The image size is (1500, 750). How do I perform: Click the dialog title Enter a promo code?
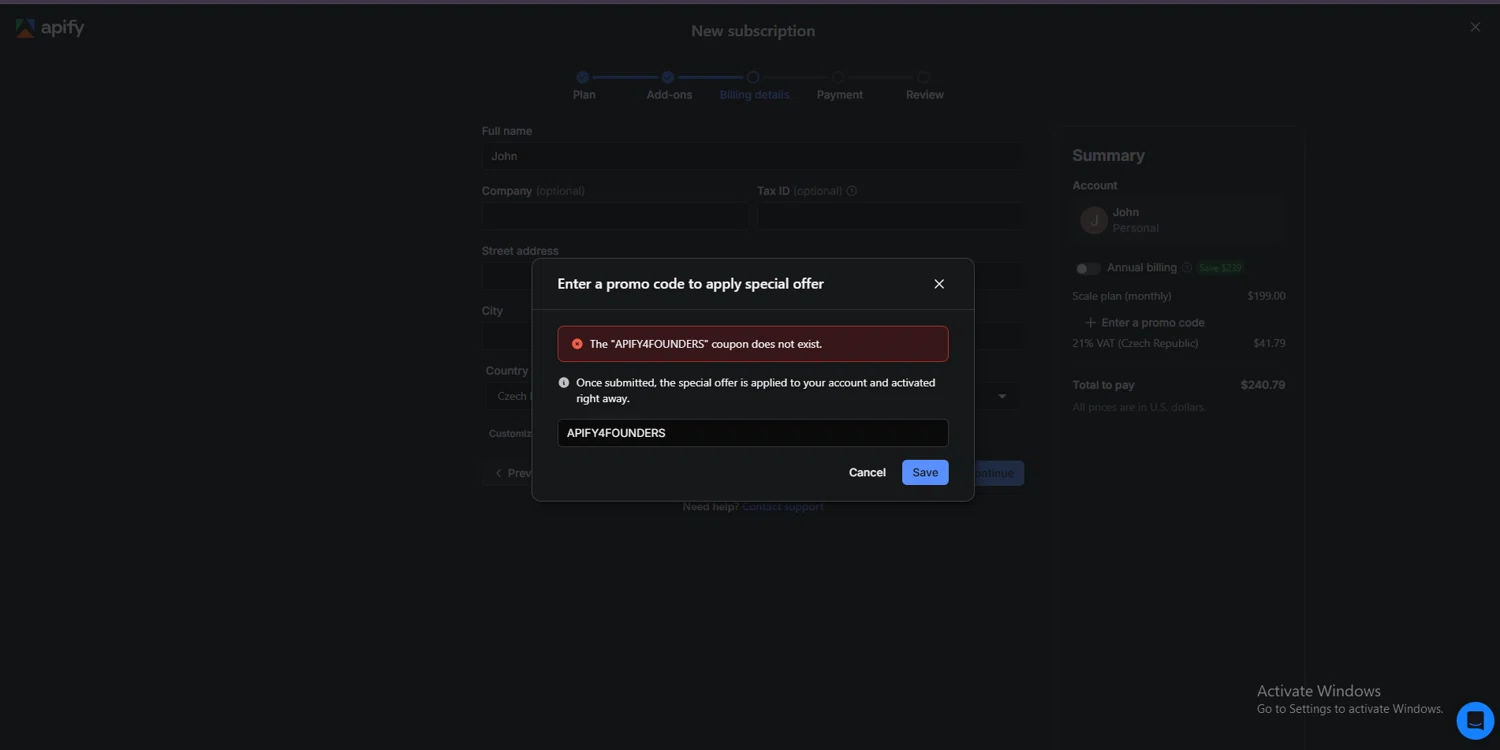click(x=690, y=284)
